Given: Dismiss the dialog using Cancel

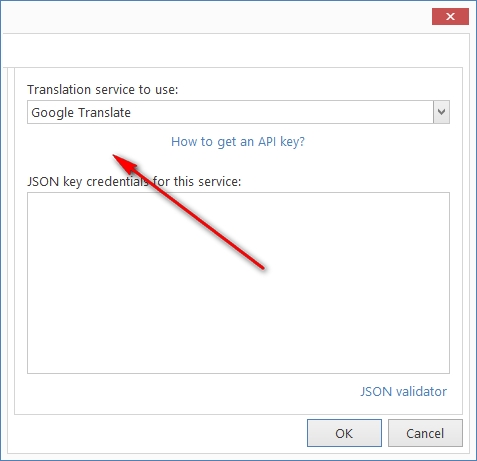Looking at the screenshot, I should click(x=425, y=433).
